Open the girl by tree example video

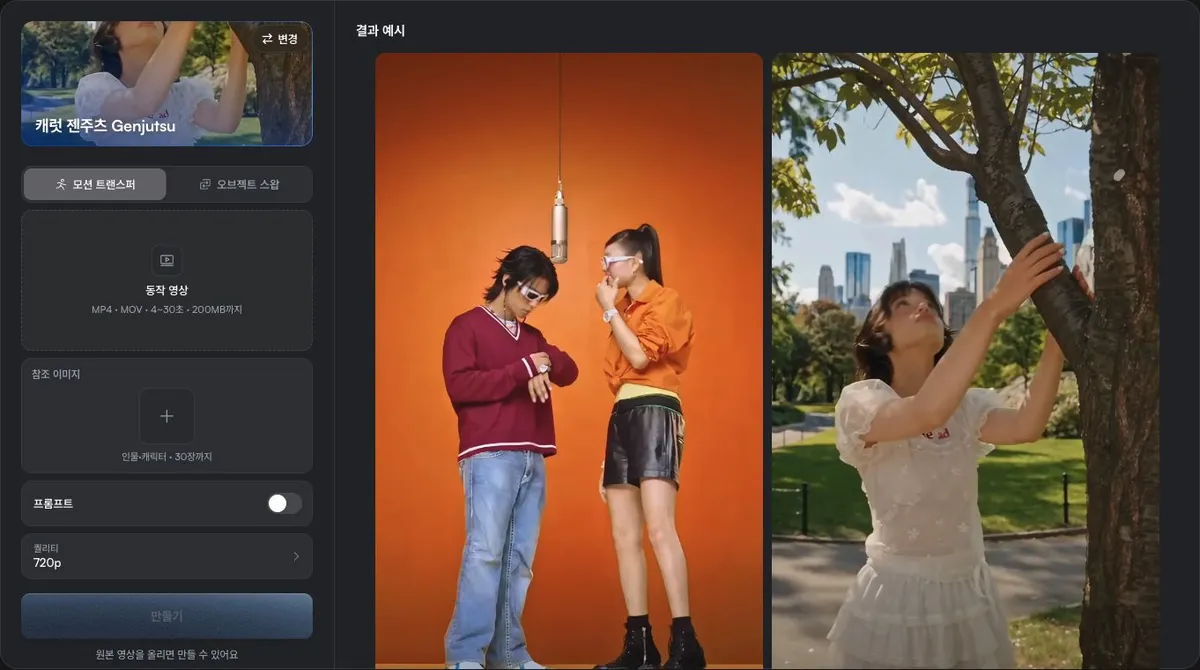pos(965,360)
